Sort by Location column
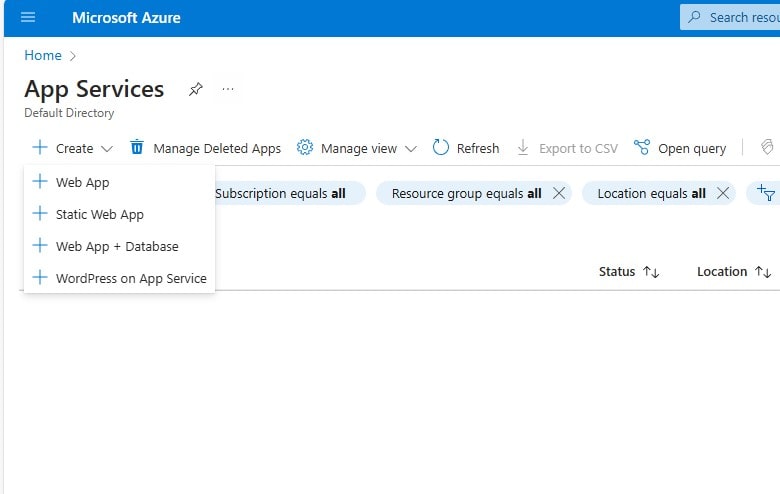780x494 pixels. 734,272
